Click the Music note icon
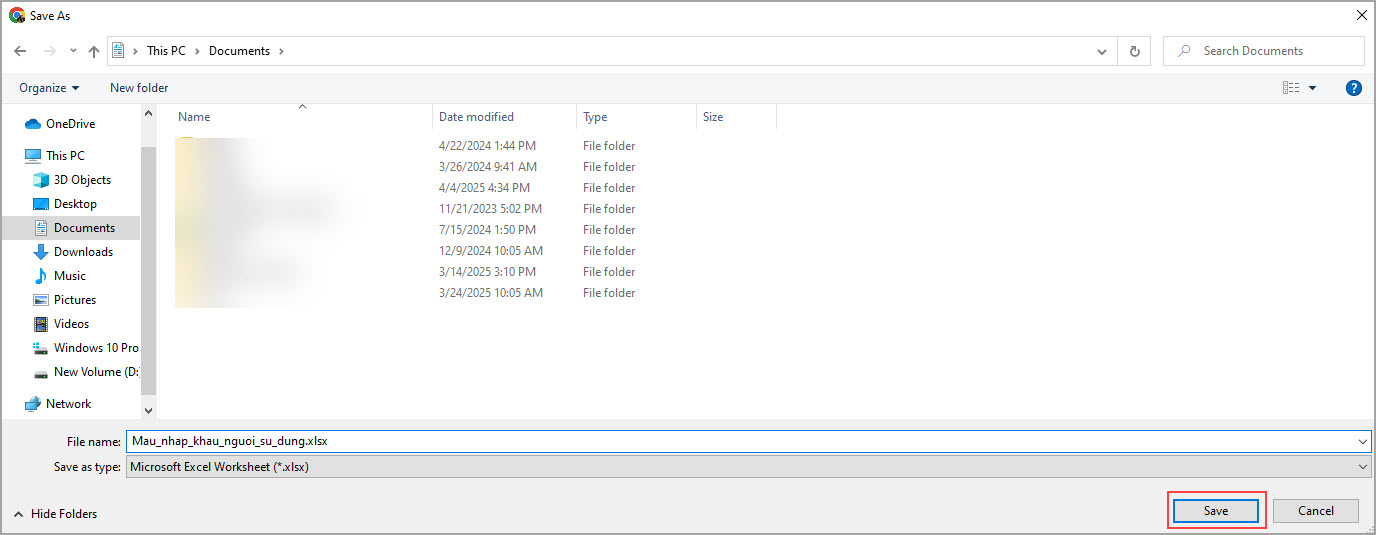1376x535 pixels. tap(41, 276)
